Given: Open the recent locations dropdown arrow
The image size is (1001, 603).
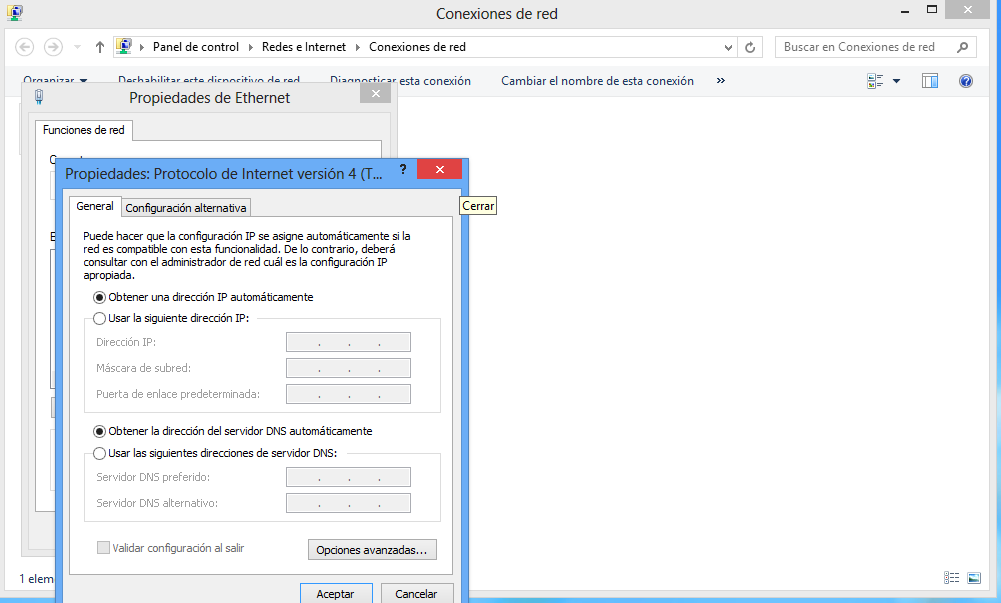Looking at the screenshot, I should [x=77, y=47].
